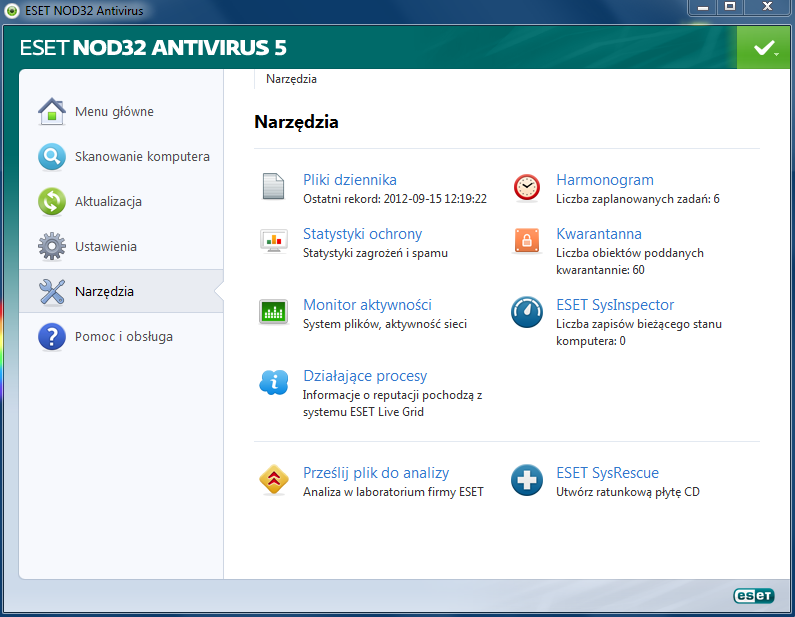Click the Narzędzia wrench and screwdriver icon
795x617 pixels.
point(52,292)
